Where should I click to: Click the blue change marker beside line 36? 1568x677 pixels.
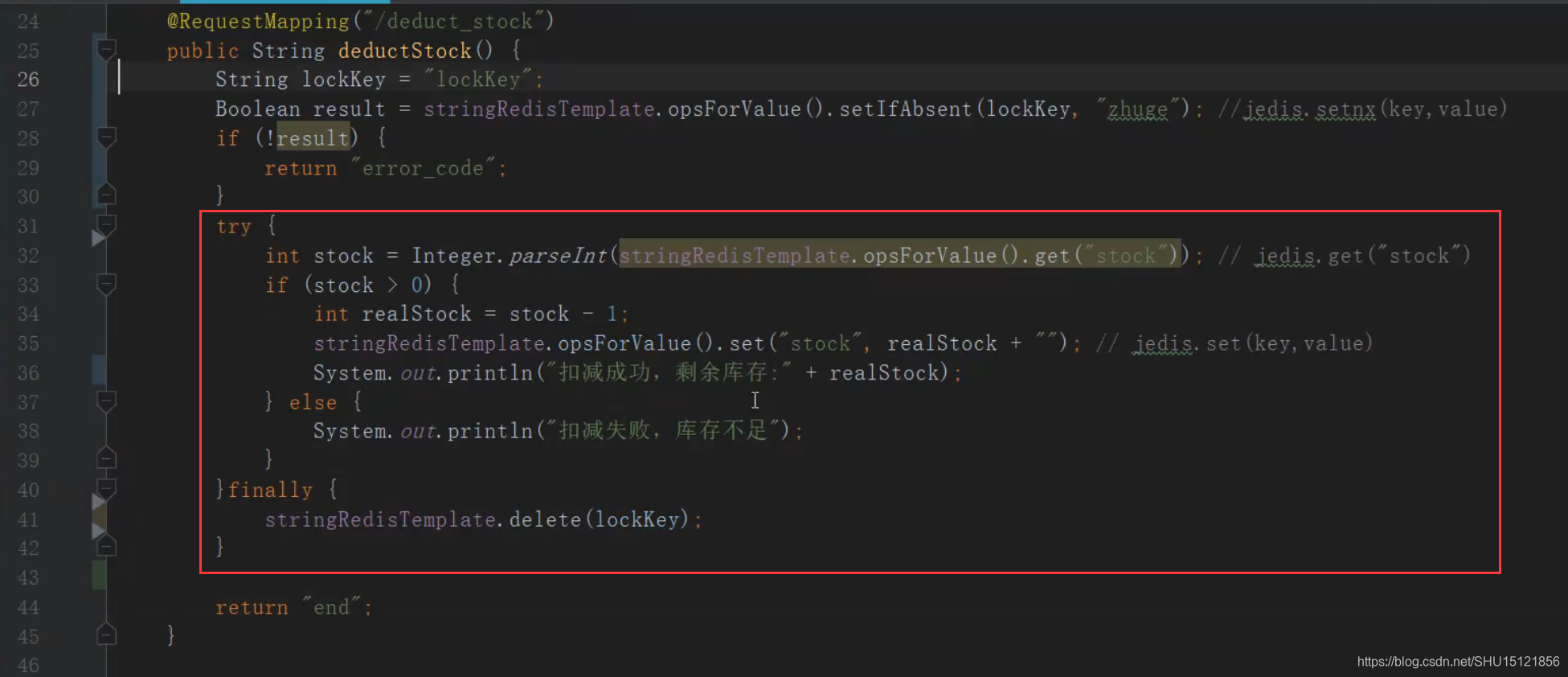coord(99,371)
